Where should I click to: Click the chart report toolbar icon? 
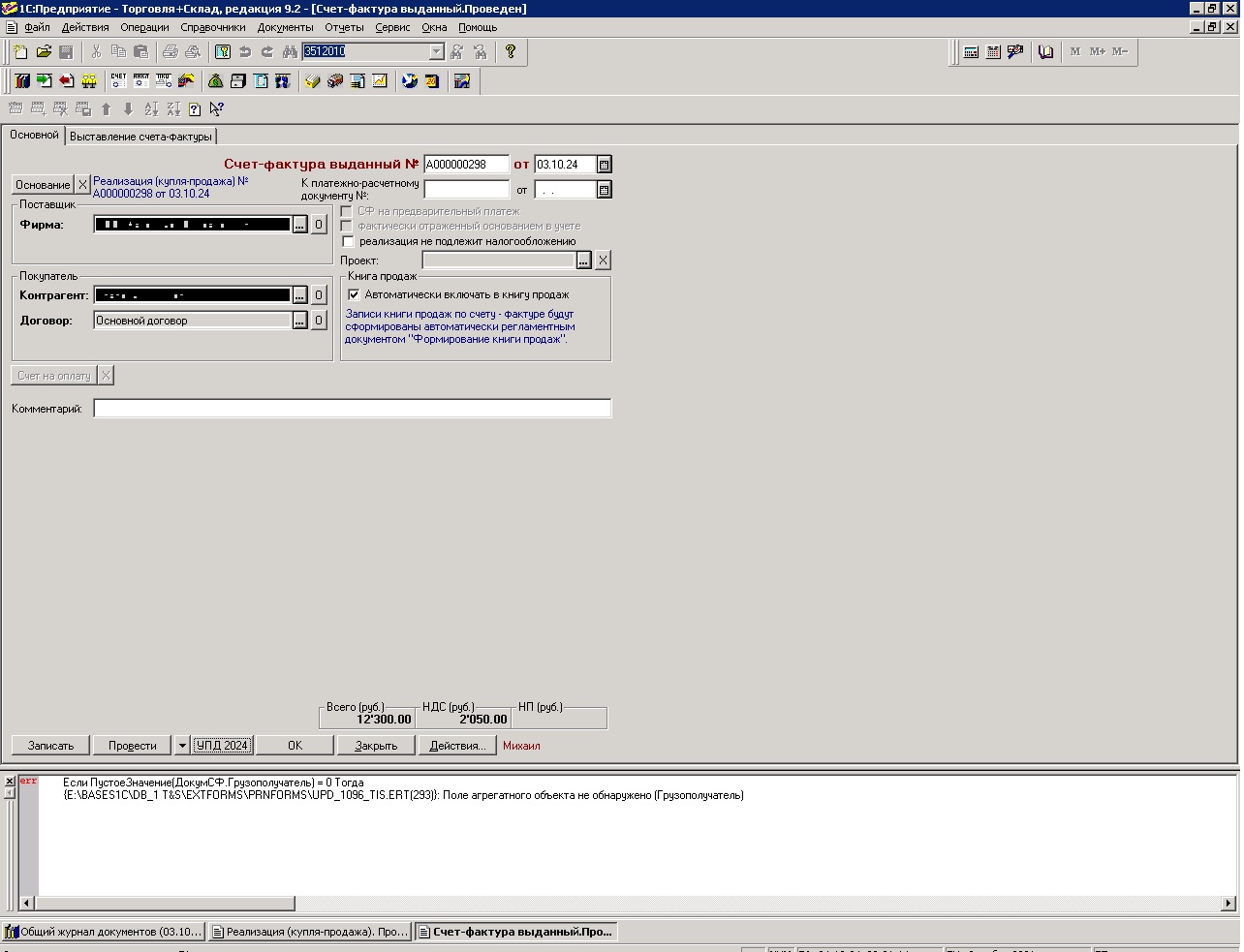pyautogui.click(x=380, y=81)
